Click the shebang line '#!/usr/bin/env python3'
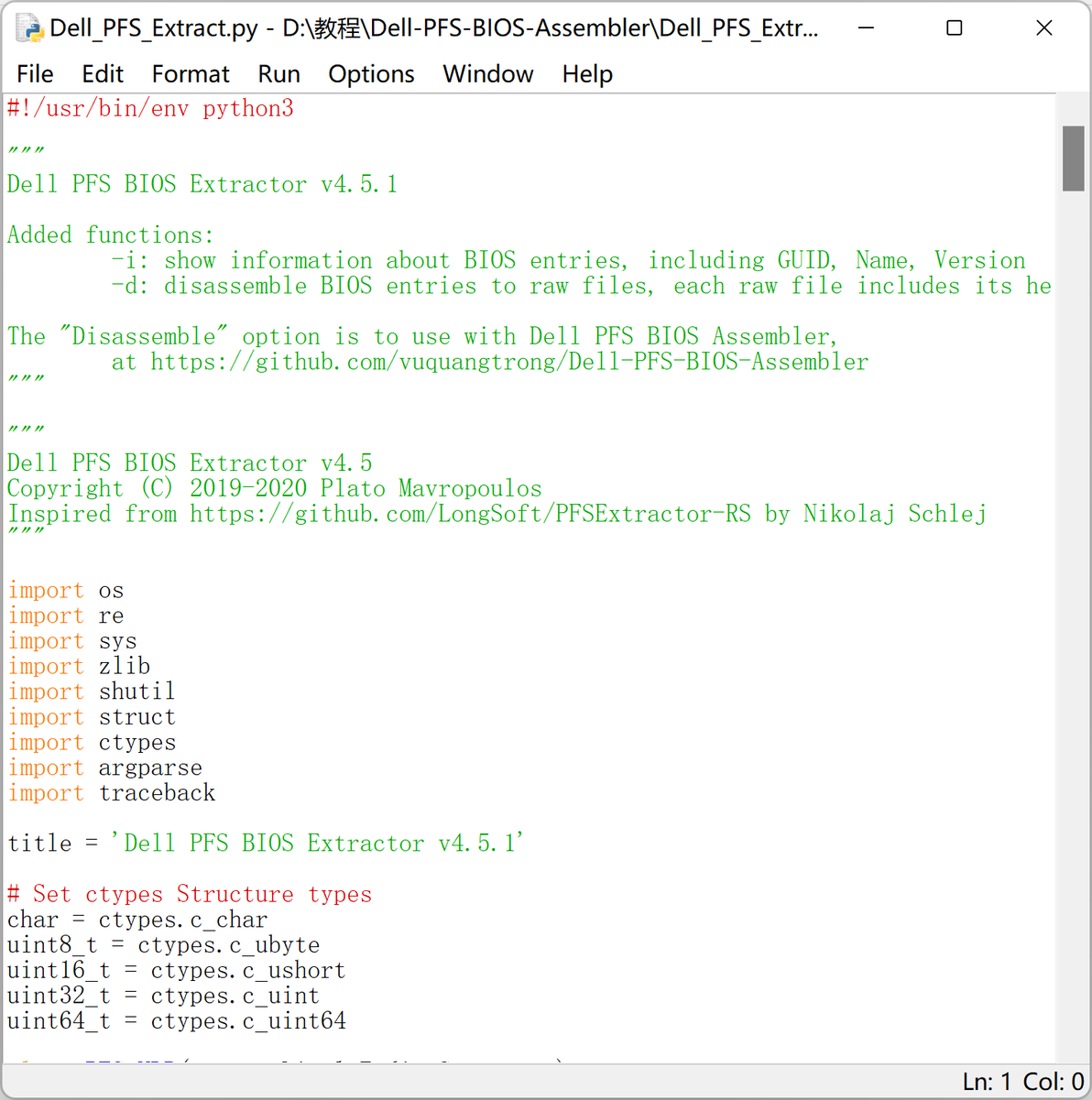The height and width of the screenshot is (1100, 1092). pos(150,108)
